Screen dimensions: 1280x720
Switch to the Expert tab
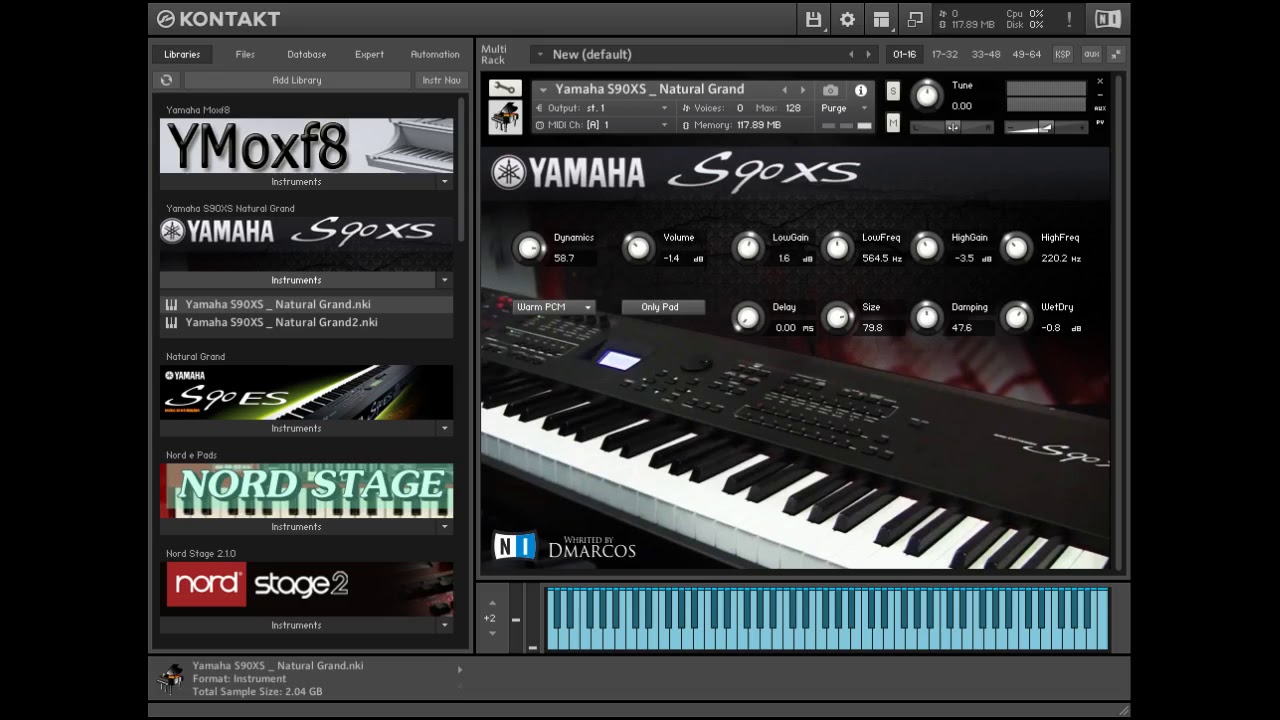[369, 54]
